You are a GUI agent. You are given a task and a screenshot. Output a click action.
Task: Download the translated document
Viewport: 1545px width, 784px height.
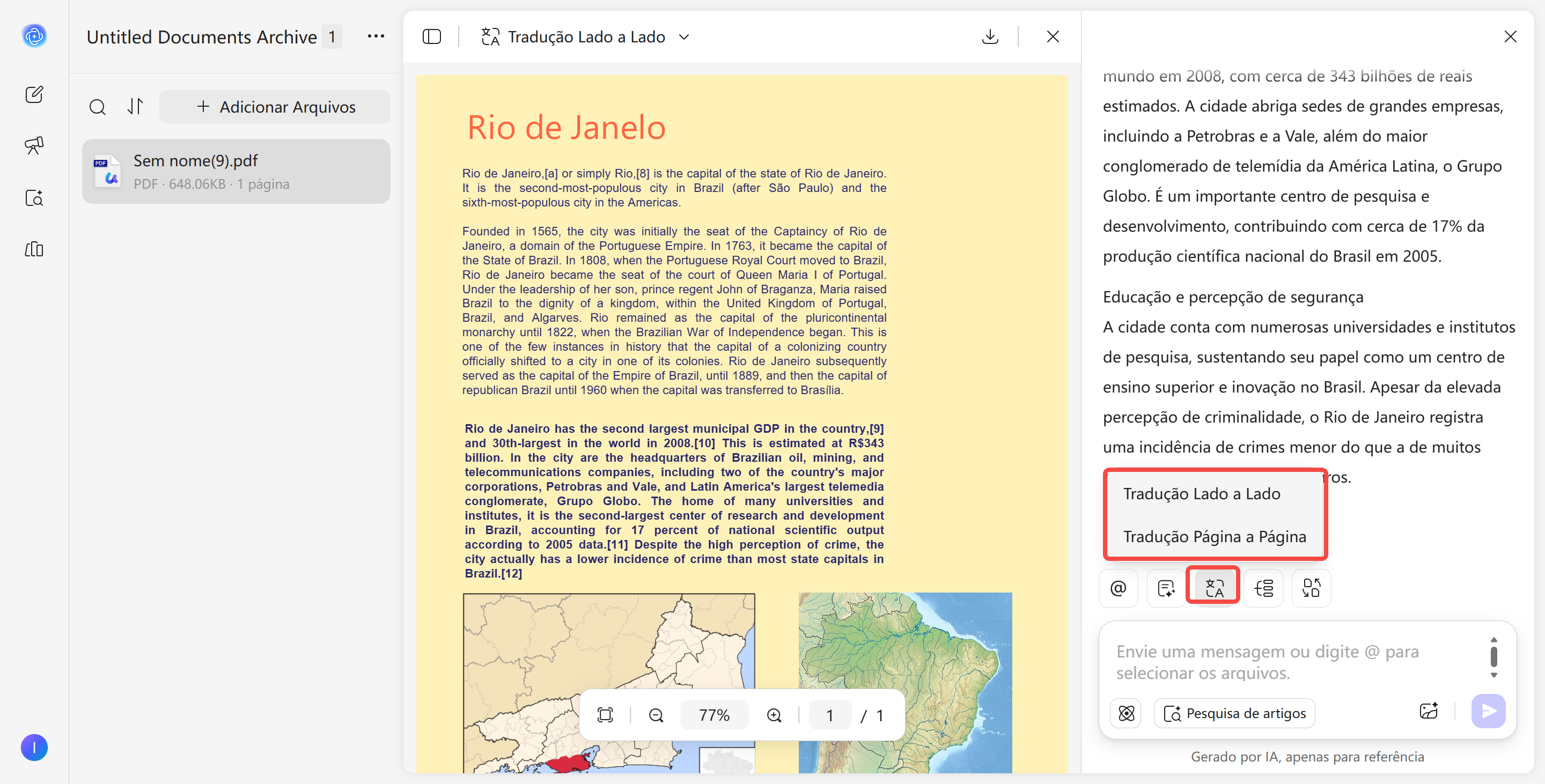[990, 36]
